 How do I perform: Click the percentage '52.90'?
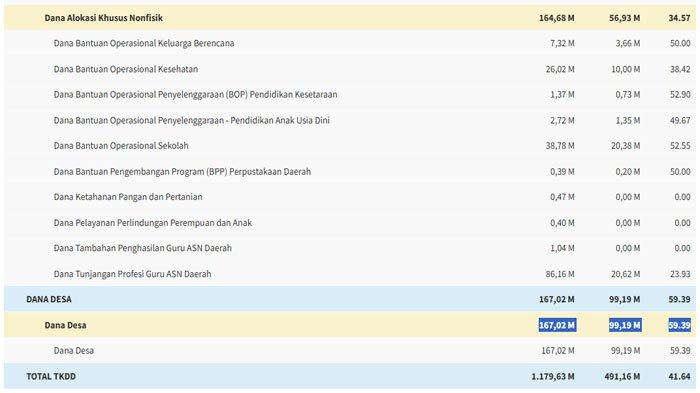pos(680,95)
